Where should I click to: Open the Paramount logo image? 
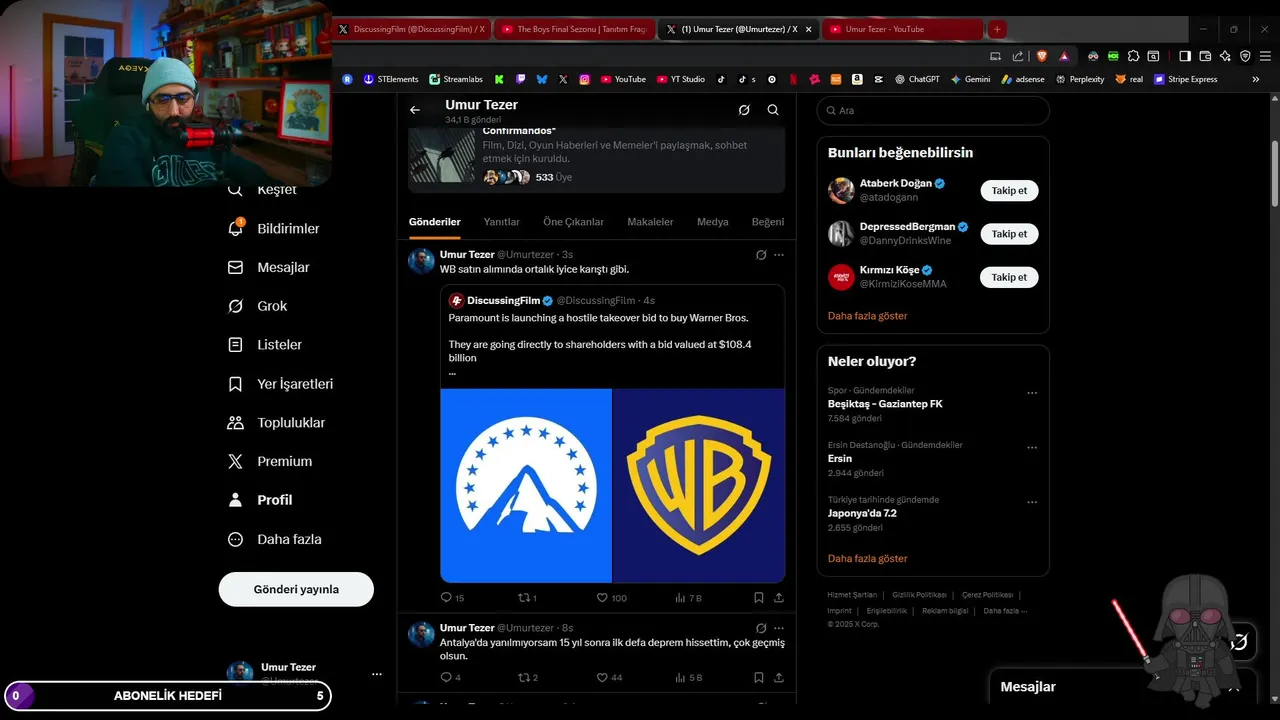(526, 485)
